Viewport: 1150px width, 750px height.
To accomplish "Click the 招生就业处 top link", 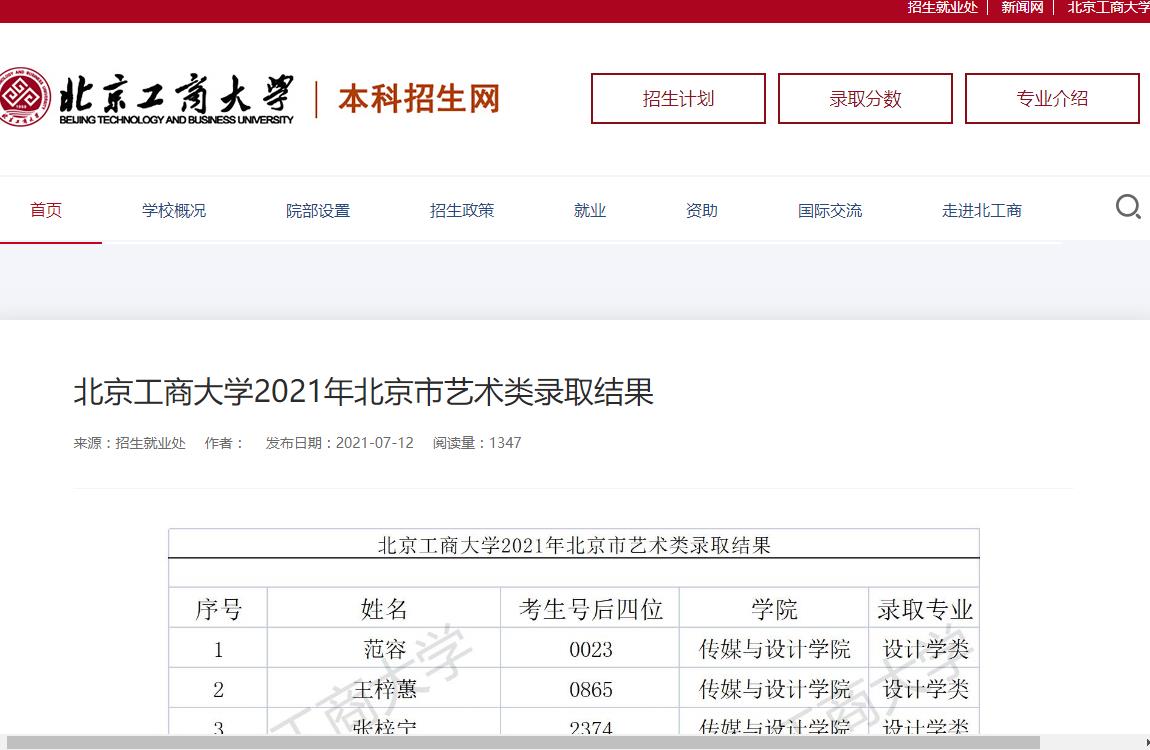I will tap(942, 8).
